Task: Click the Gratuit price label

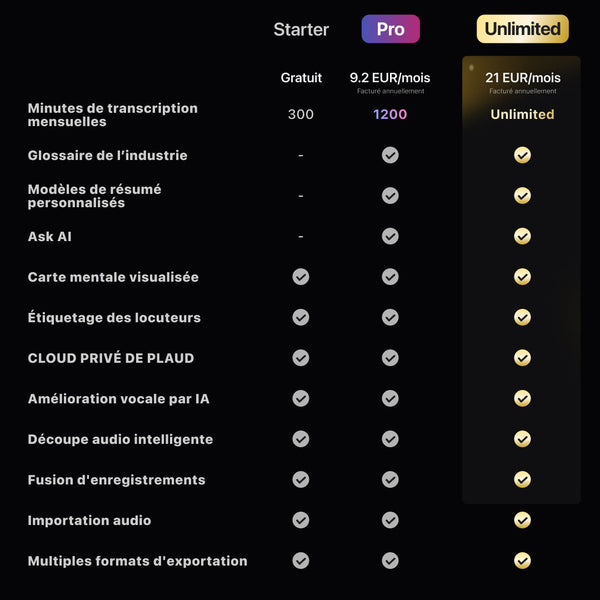Action: pyautogui.click(x=301, y=78)
